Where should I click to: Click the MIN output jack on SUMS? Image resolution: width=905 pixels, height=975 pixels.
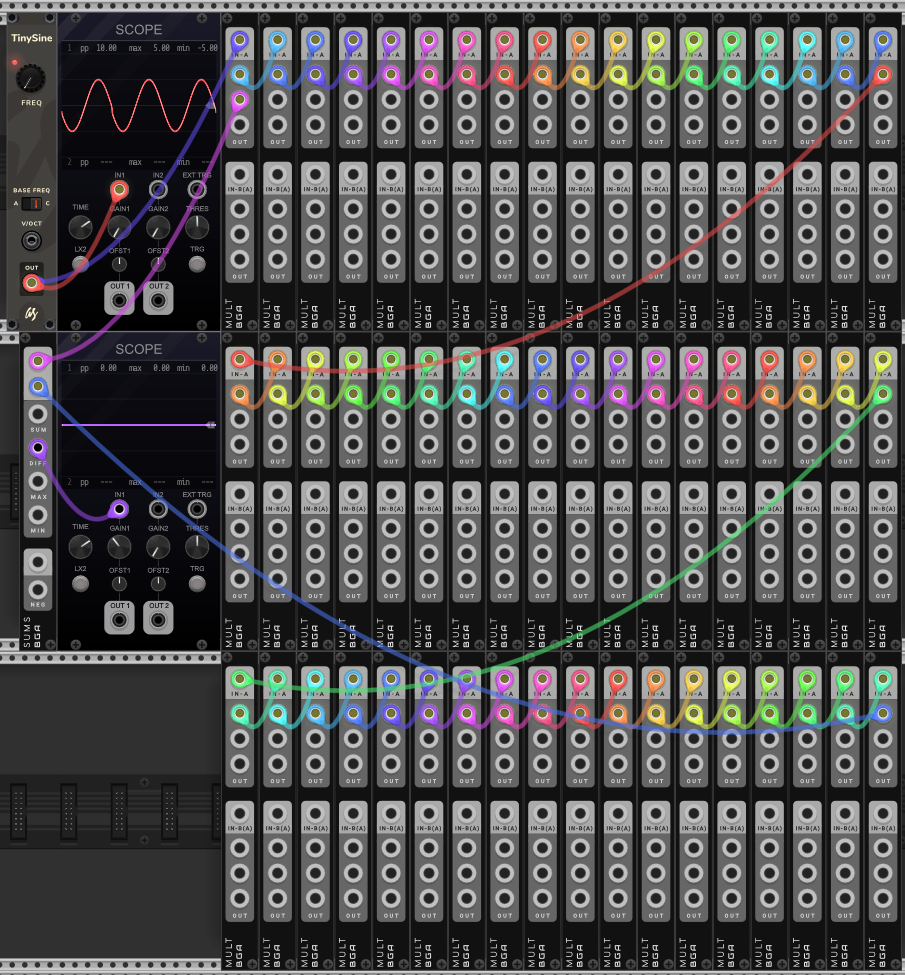(x=38, y=515)
